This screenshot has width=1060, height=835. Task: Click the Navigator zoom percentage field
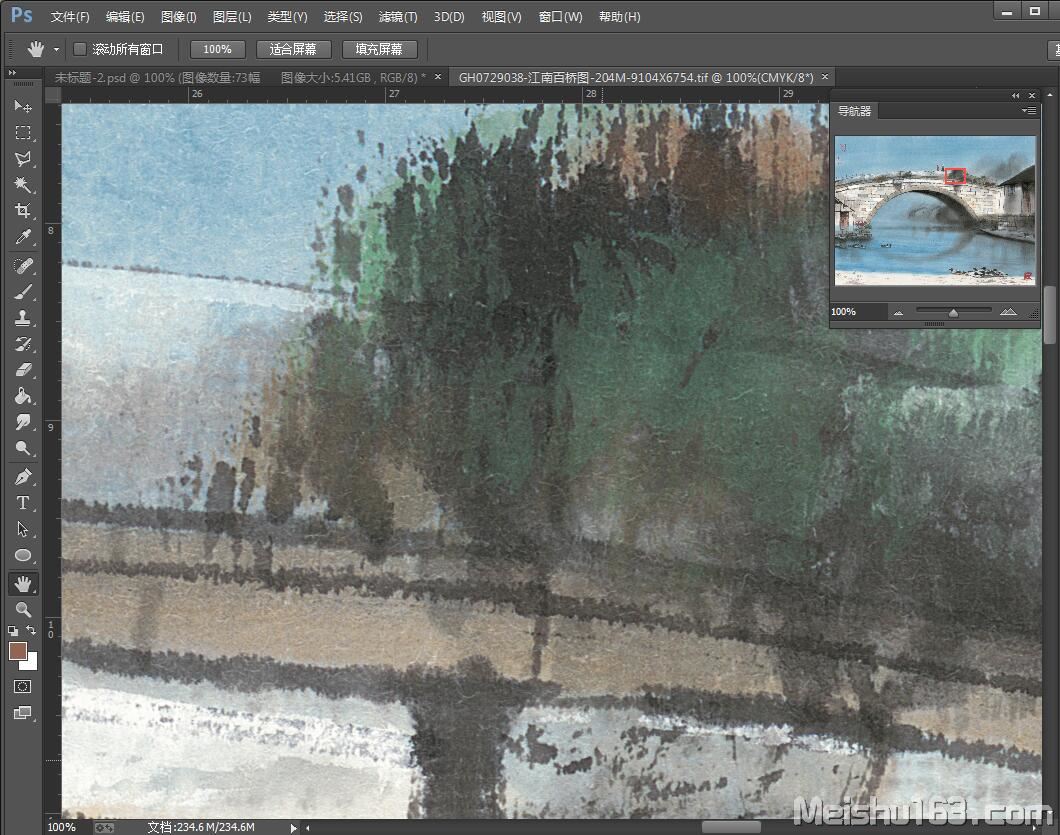tap(859, 312)
